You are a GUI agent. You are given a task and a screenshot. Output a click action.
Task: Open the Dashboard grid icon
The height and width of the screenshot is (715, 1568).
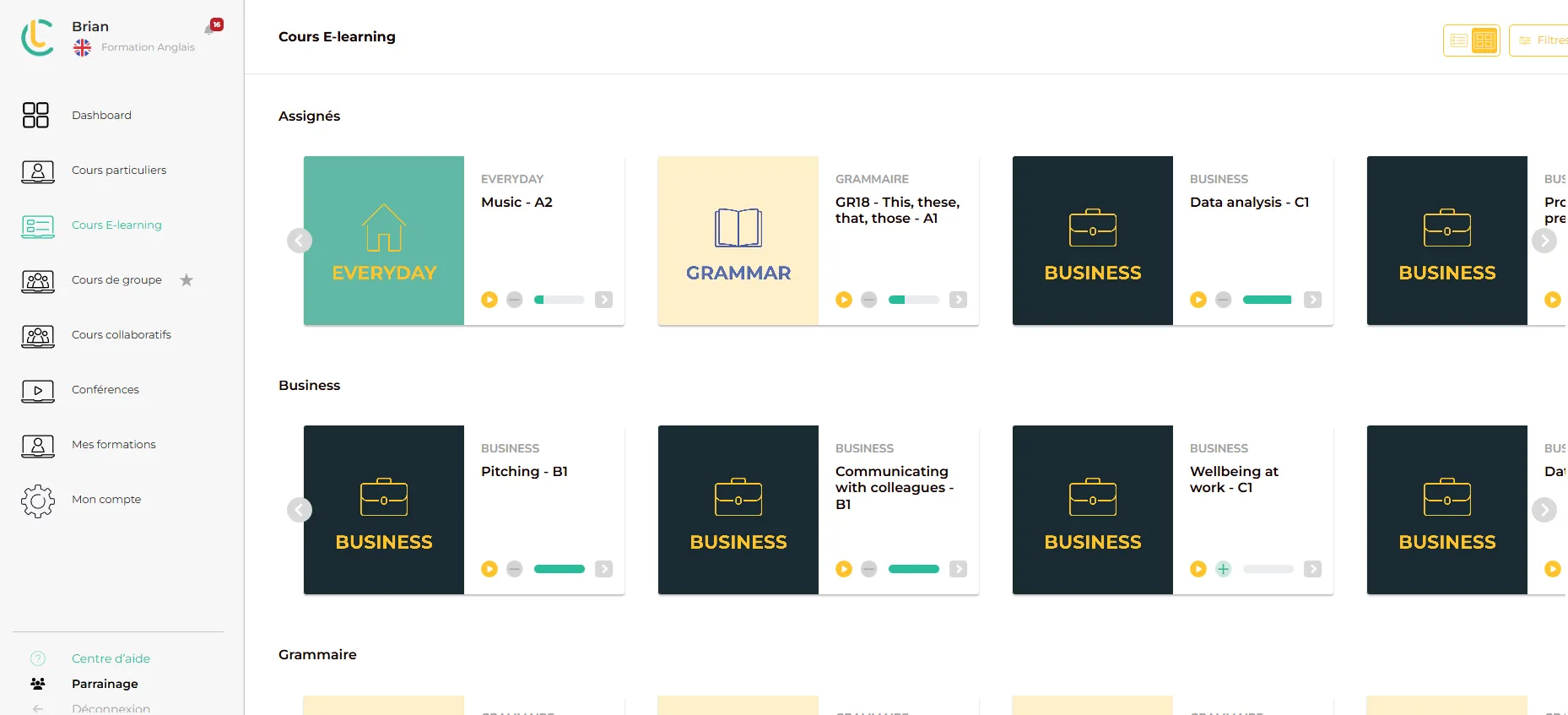35,115
